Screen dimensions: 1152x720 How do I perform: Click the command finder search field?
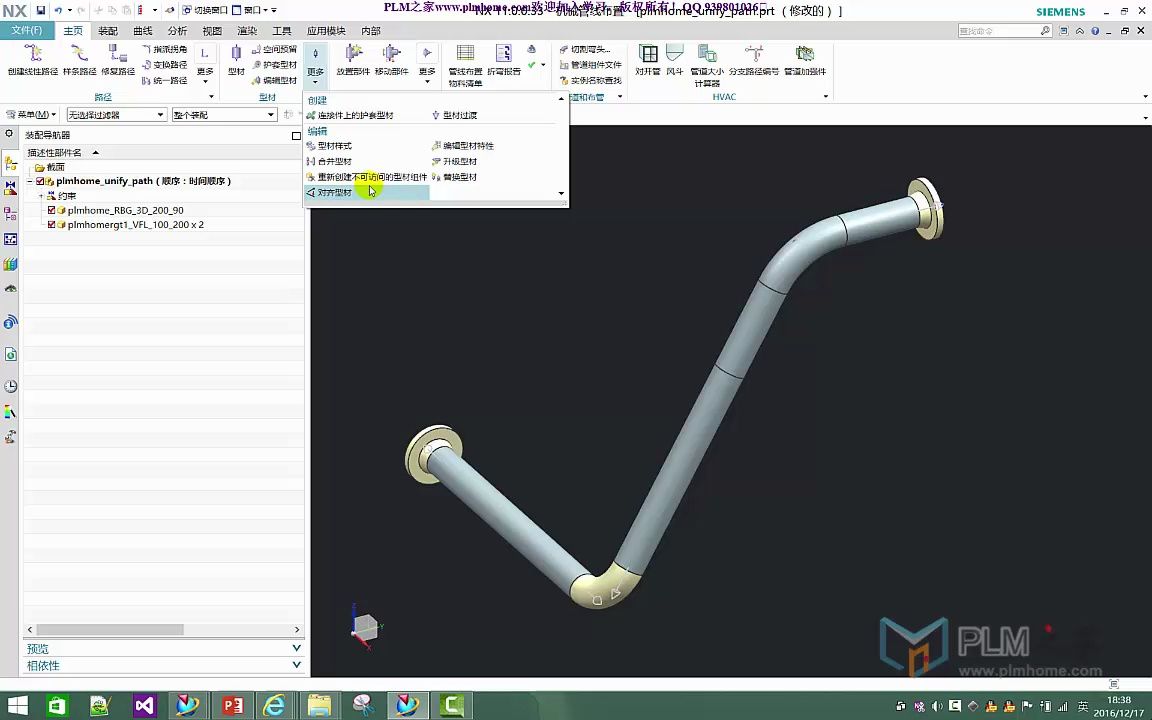click(x=1004, y=31)
